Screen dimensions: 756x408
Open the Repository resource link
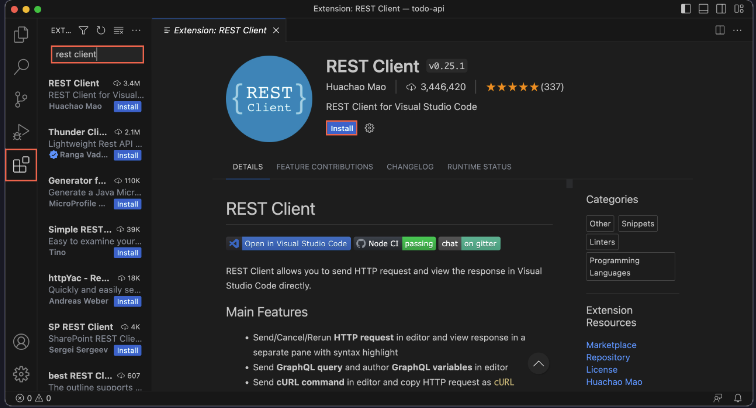[608, 358]
